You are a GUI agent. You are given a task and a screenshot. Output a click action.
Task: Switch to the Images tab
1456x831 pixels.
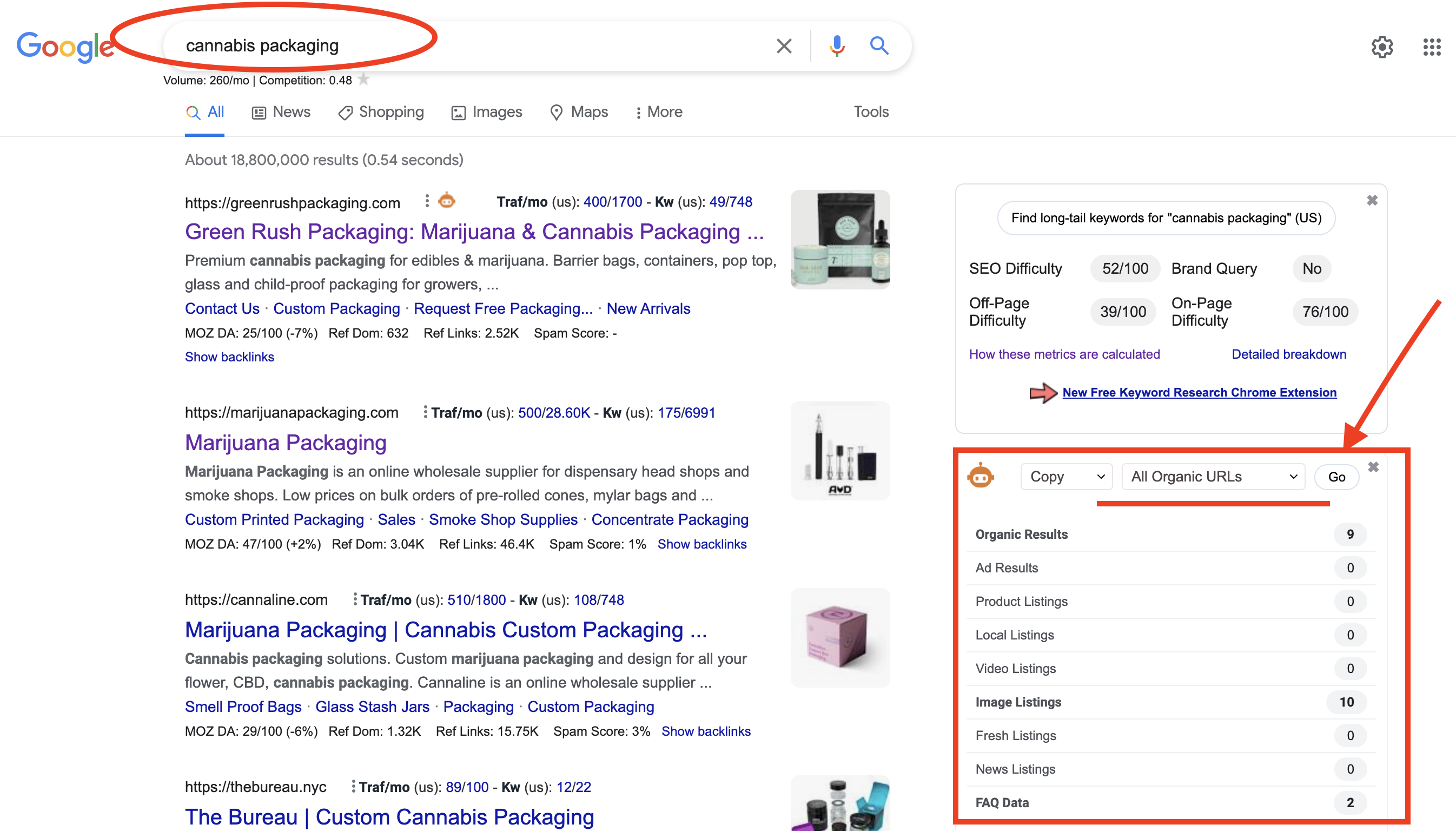click(x=487, y=112)
